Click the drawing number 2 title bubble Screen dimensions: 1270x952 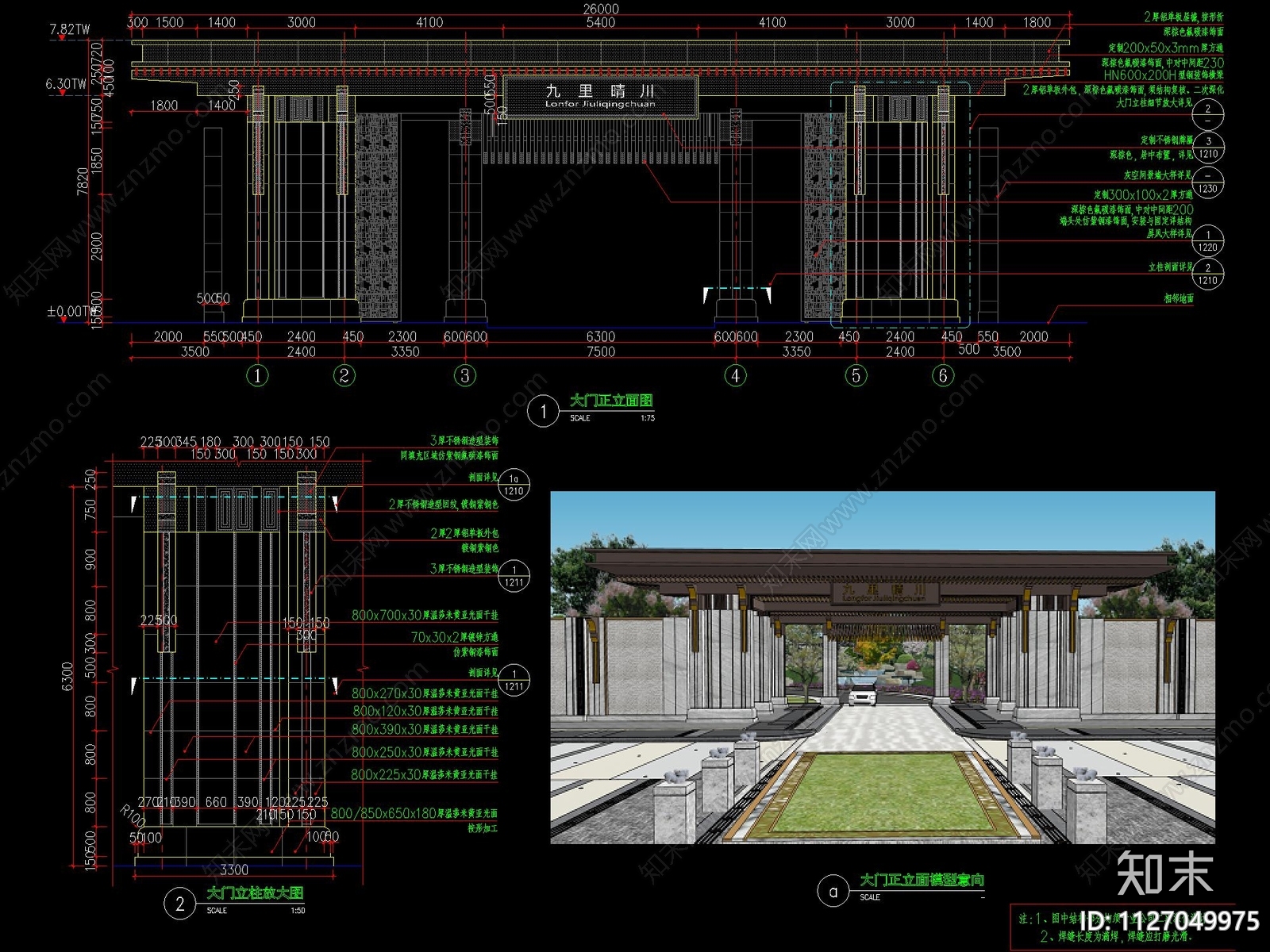(x=180, y=904)
